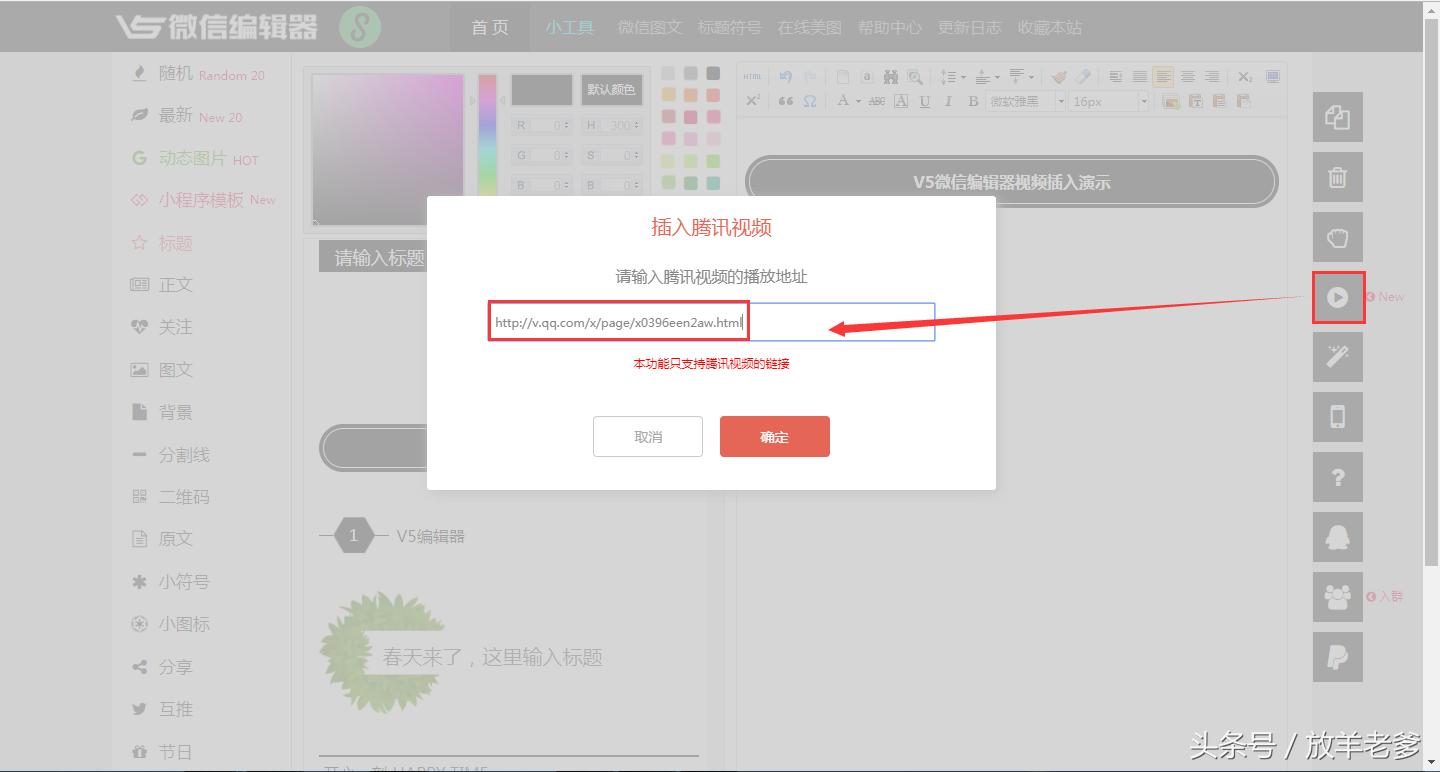
Task: Click the 取消 cancel button
Action: tap(648, 437)
